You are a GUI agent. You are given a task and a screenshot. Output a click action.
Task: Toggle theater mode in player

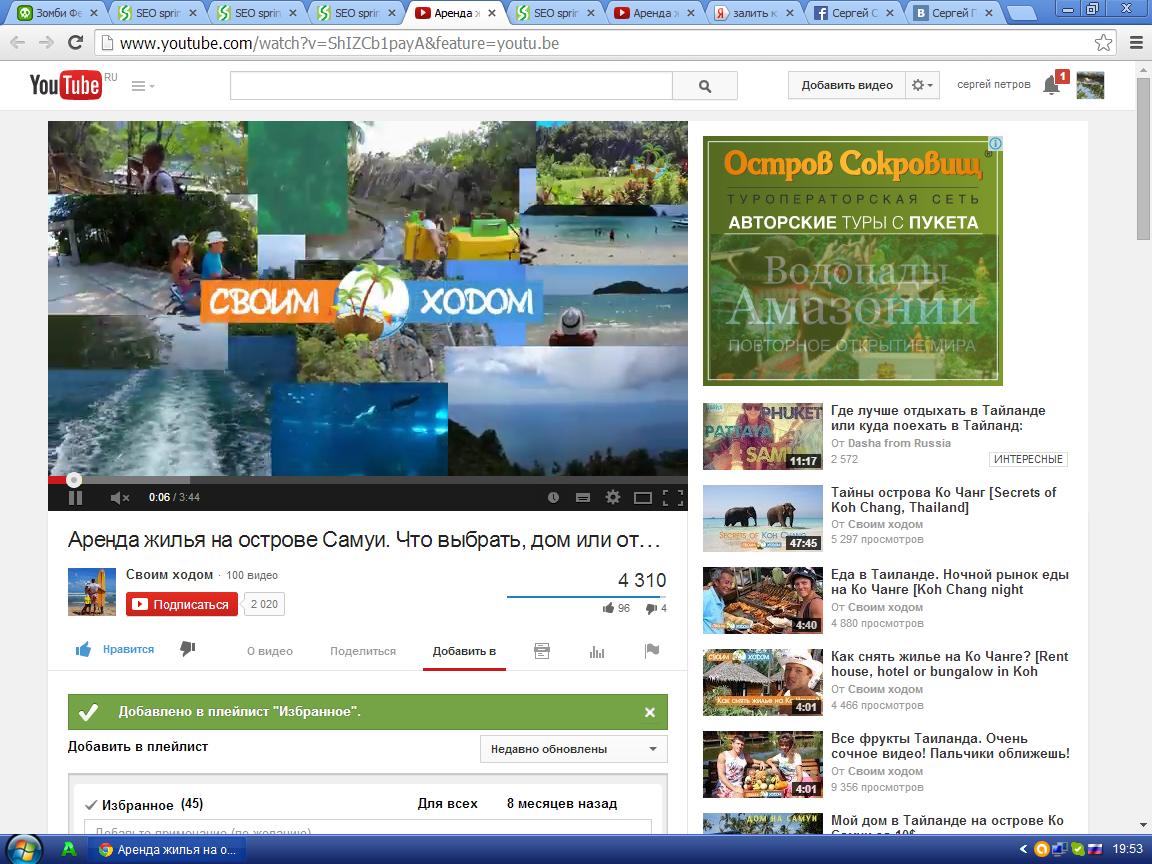[643, 498]
